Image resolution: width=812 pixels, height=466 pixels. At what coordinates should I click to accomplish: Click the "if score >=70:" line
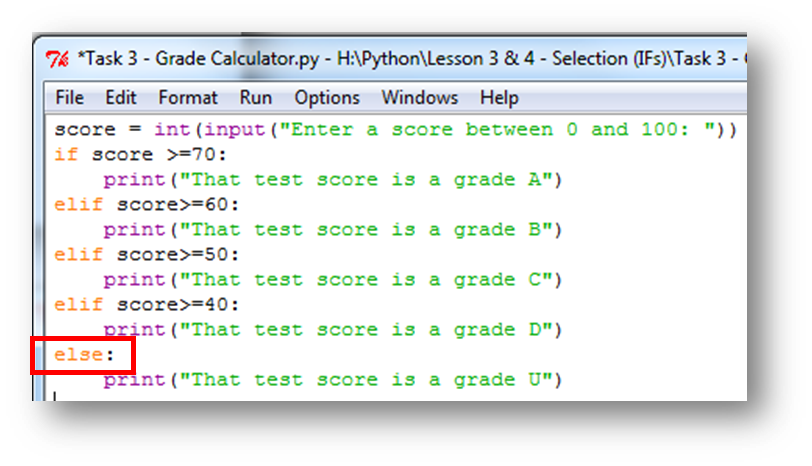click(147, 155)
